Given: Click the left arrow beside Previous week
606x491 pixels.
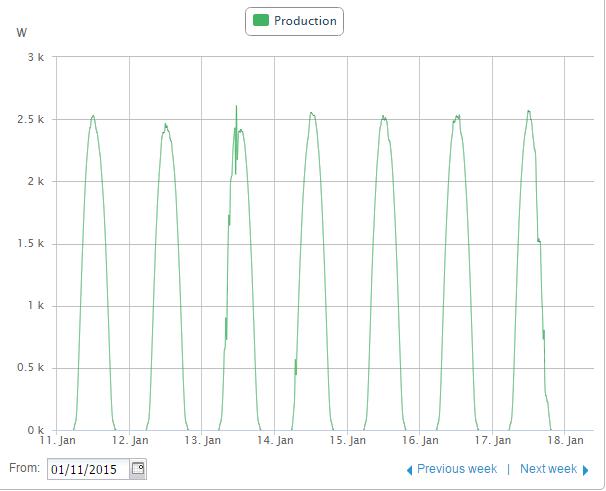Looking at the screenshot, I should pyautogui.click(x=409, y=469).
